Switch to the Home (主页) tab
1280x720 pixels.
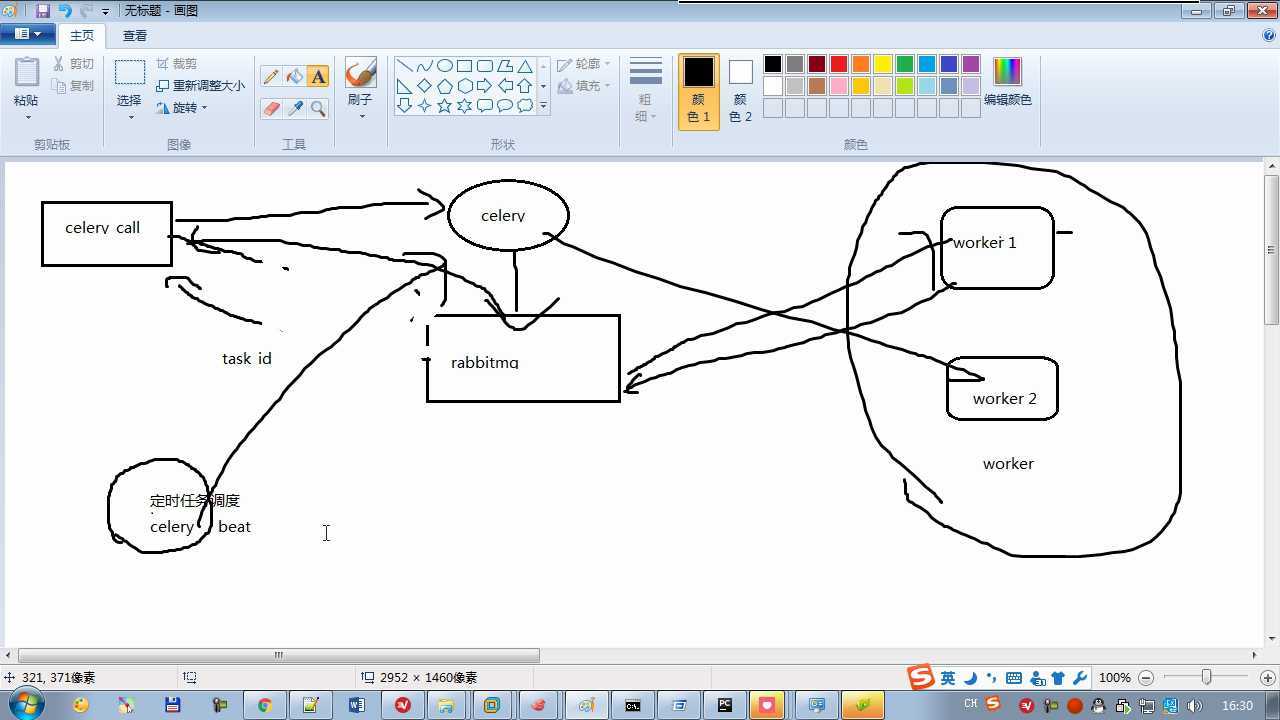pos(81,36)
